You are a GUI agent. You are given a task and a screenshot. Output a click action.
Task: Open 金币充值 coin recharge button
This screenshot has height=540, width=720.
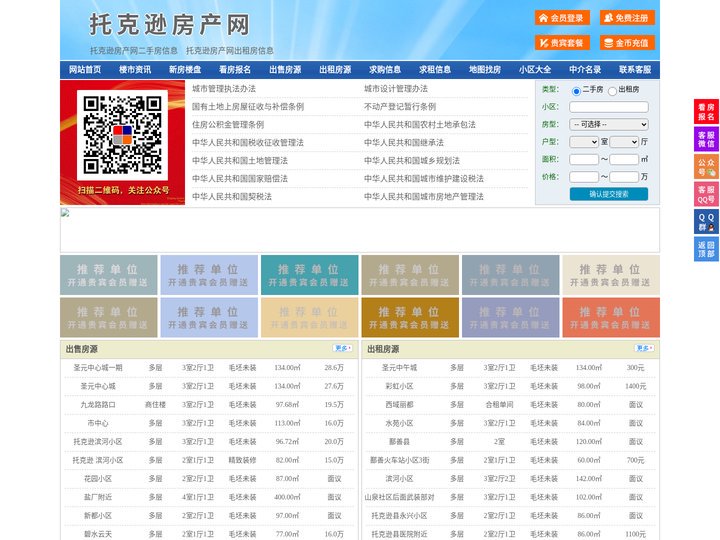point(627,43)
